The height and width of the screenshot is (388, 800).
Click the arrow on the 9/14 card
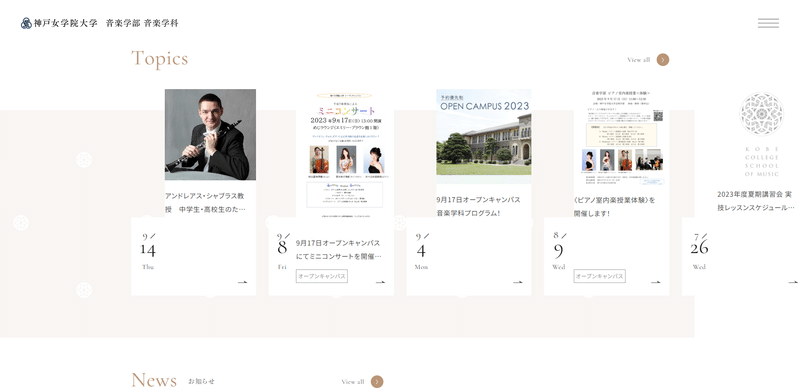pyautogui.click(x=242, y=282)
